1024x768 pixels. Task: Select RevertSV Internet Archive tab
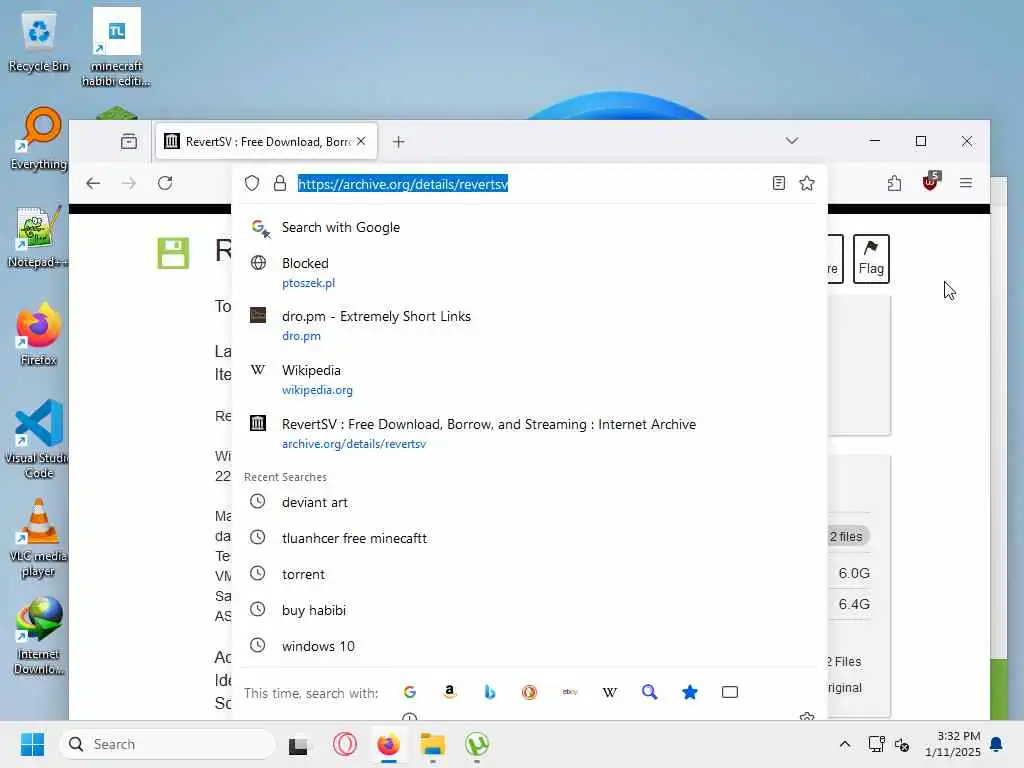pyautogui.click(x=266, y=142)
